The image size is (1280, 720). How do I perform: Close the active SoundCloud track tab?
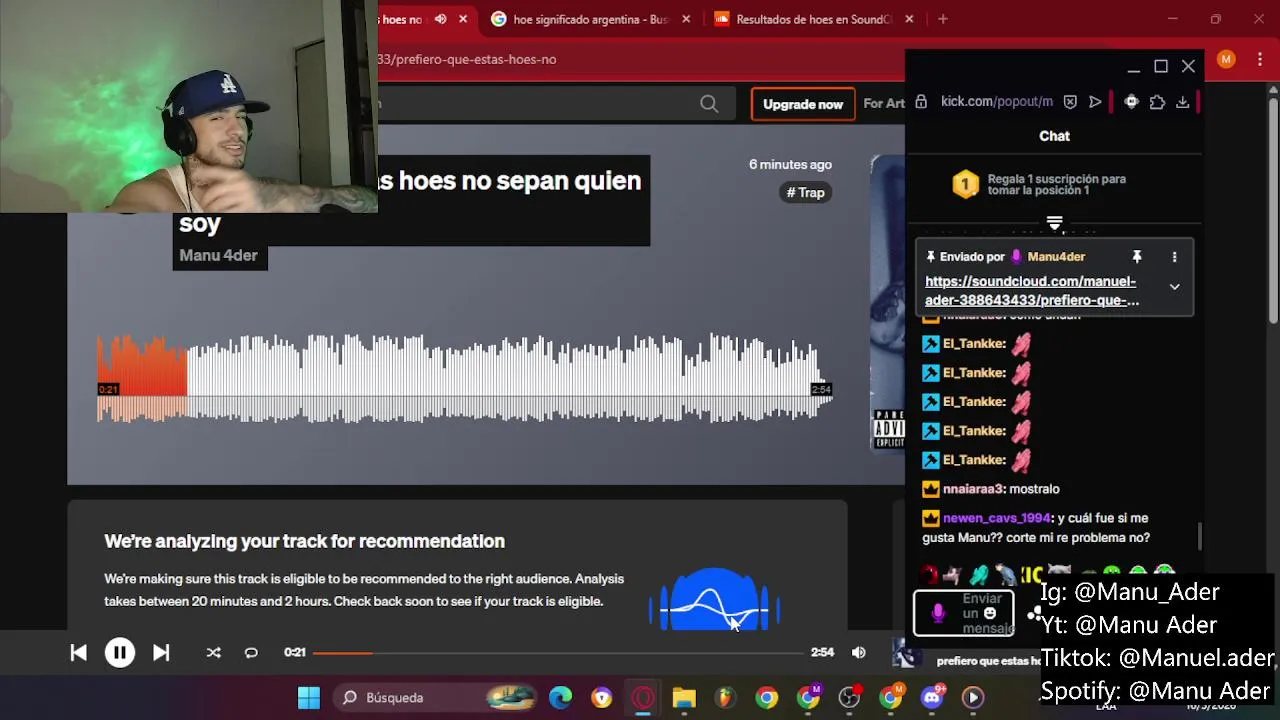coord(463,19)
